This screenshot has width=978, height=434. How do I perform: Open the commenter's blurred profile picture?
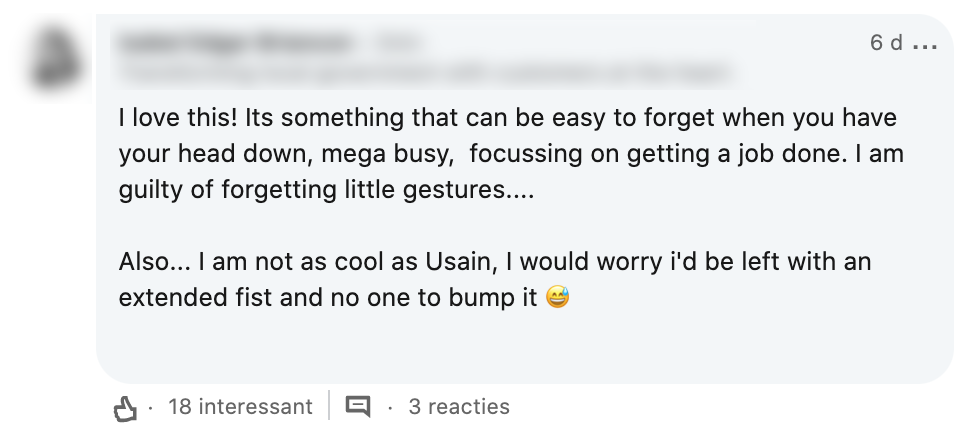tap(53, 58)
